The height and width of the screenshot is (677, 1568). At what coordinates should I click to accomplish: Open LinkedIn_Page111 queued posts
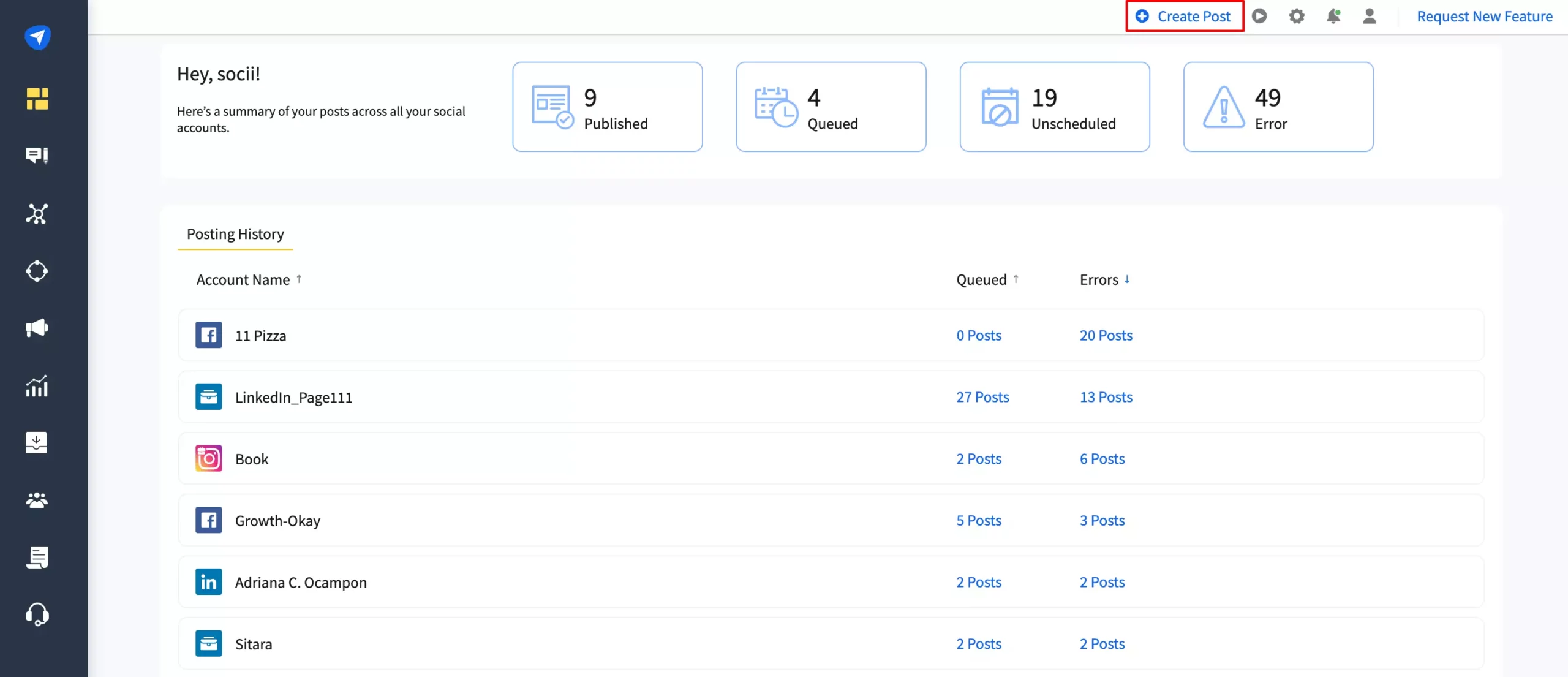pyautogui.click(x=982, y=396)
